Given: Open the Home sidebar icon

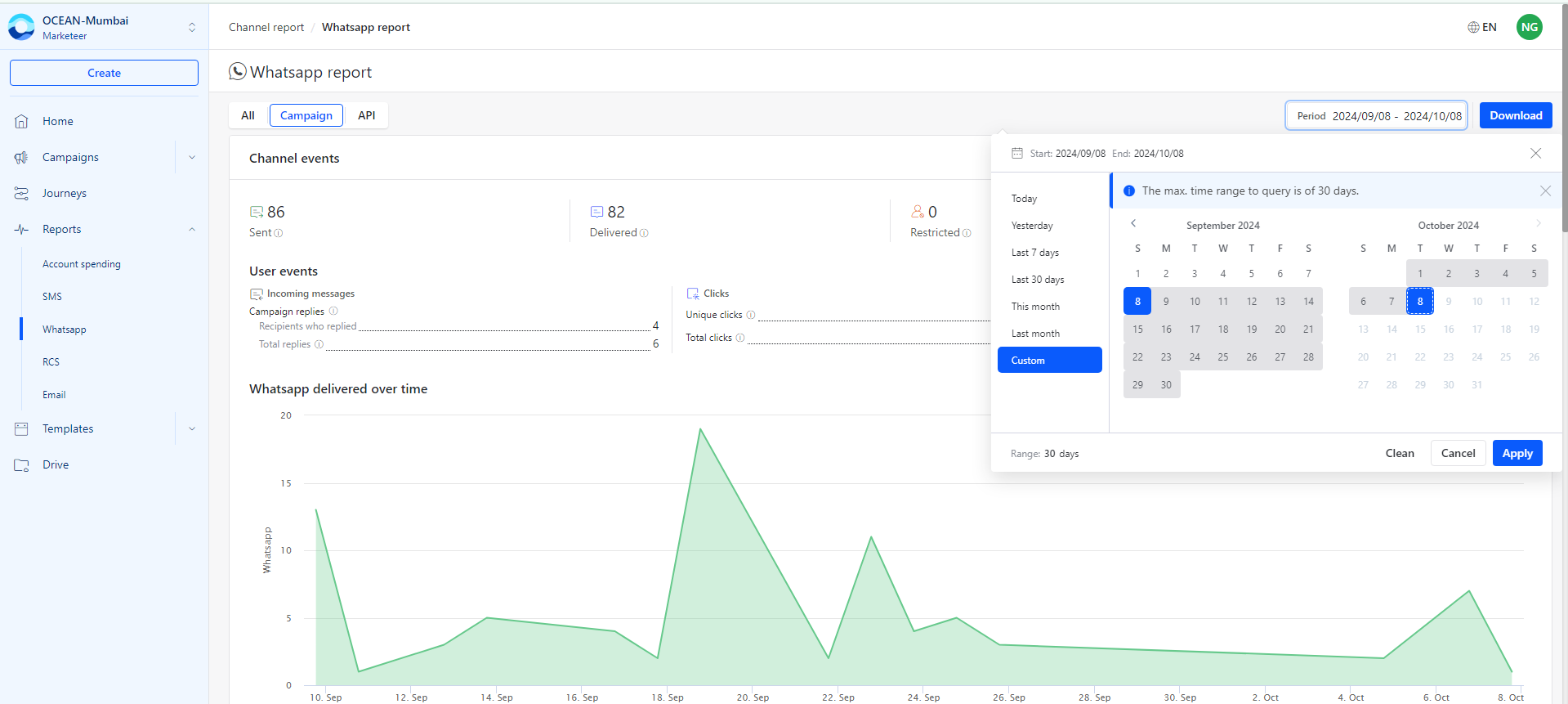Looking at the screenshot, I should pyautogui.click(x=22, y=121).
